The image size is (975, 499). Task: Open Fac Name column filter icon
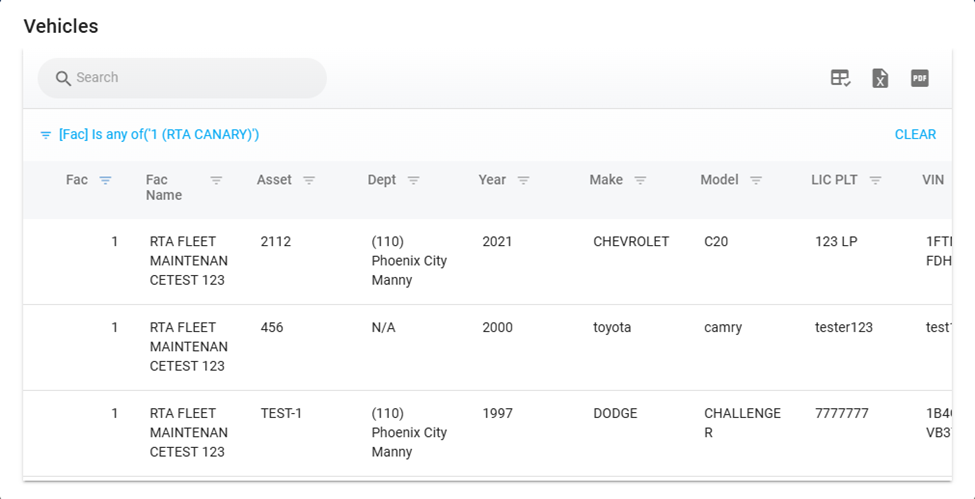[216, 181]
